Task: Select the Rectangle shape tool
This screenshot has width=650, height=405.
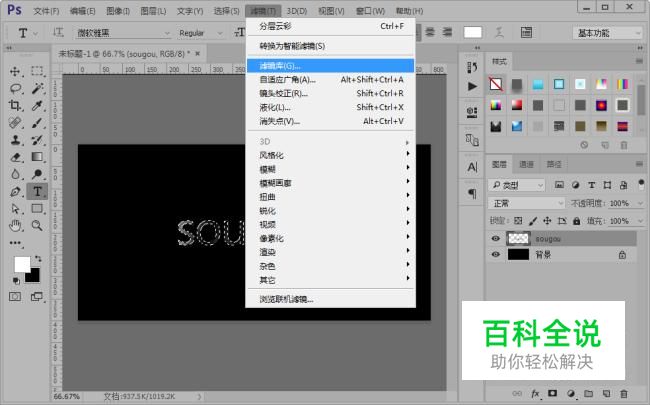Action: 37,209
